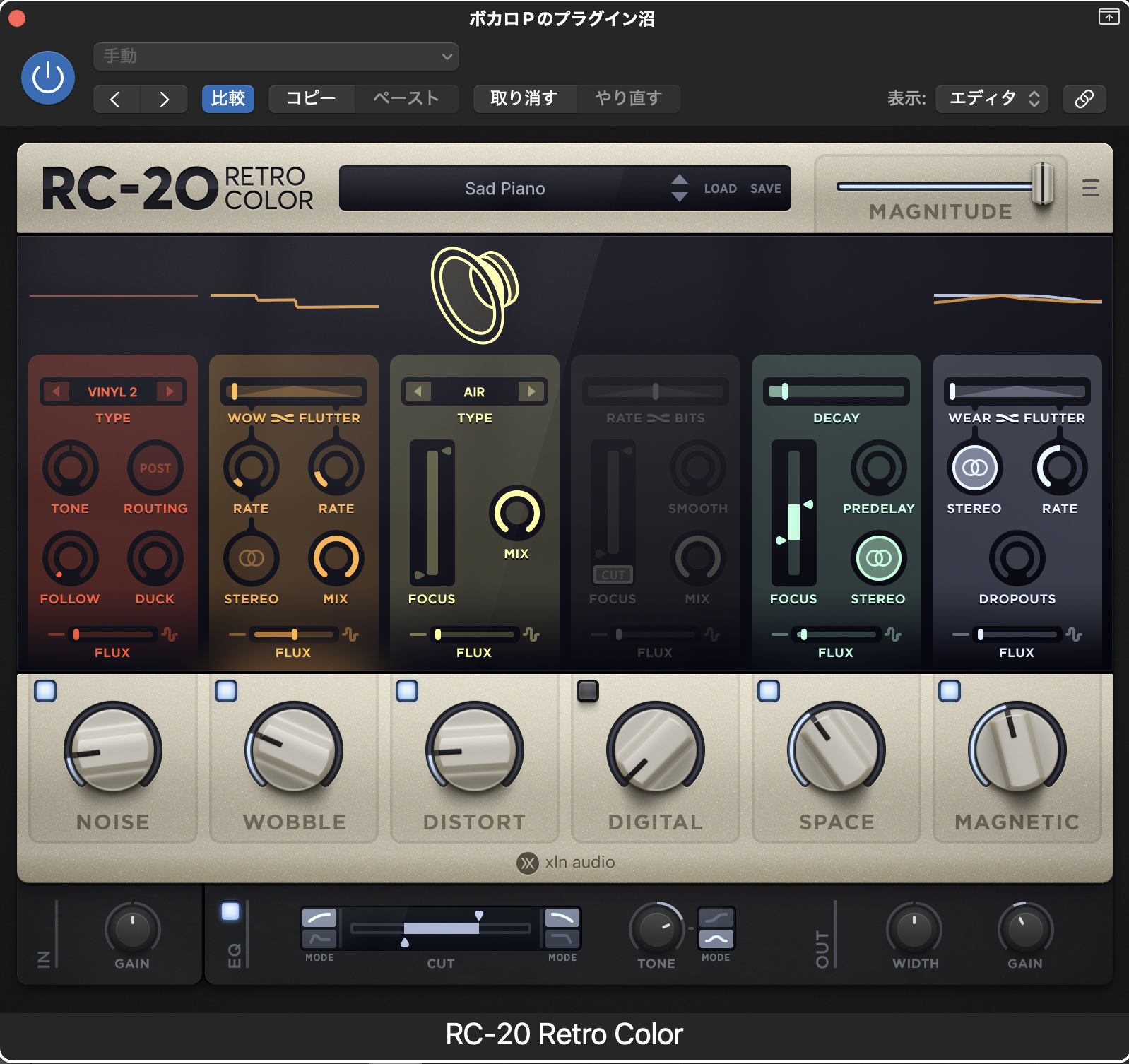Click the MAGNITUDE slider handle
This screenshot has height=1064, width=1129.
[1043, 184]
